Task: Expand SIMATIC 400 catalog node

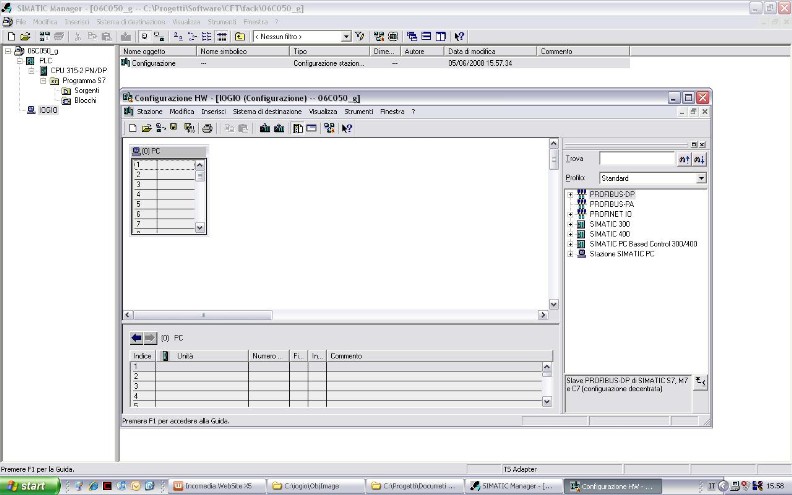Action: click(x=570, y=234)
